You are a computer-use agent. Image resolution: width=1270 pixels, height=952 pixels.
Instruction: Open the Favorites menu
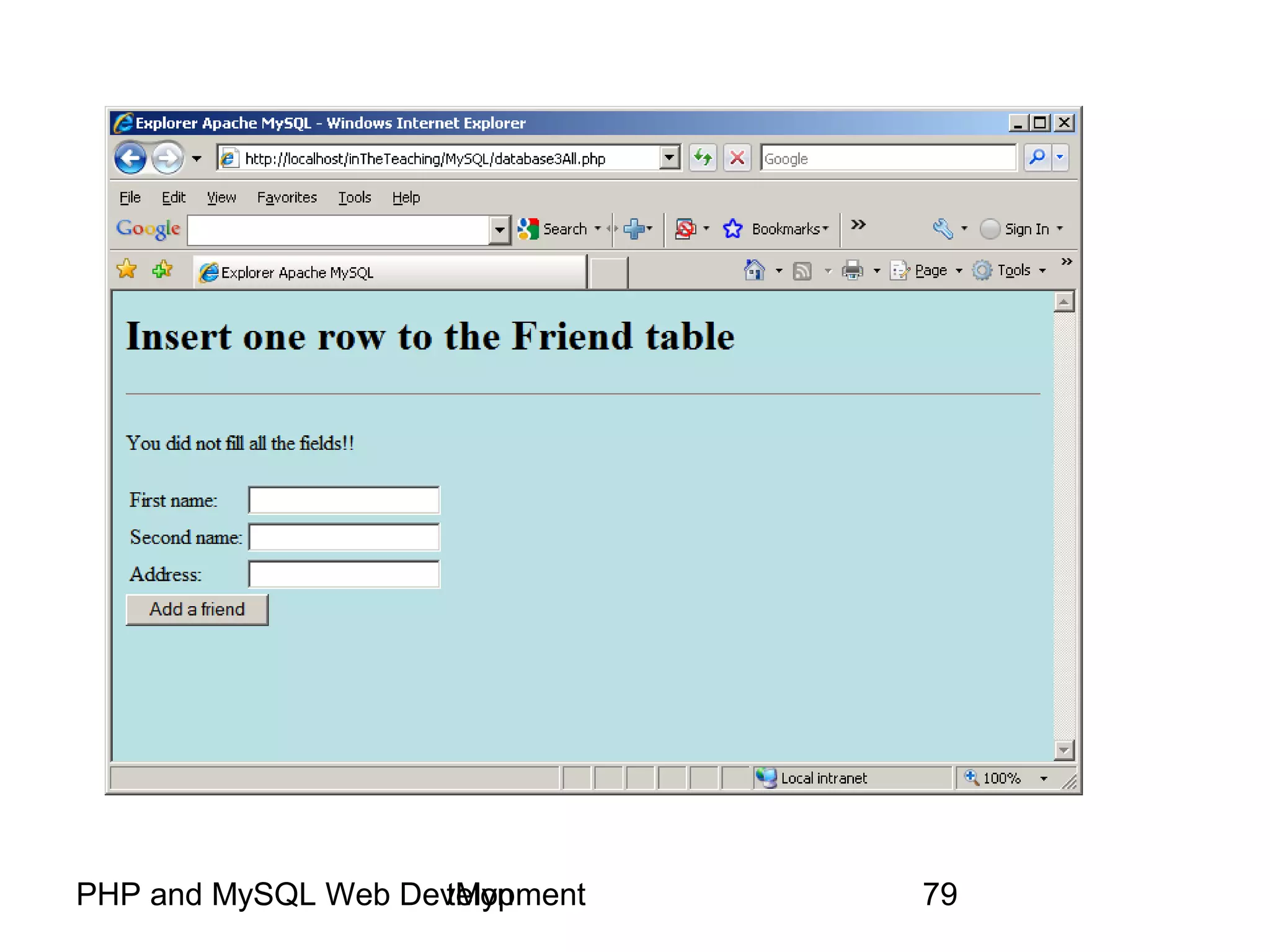[287, 197]
